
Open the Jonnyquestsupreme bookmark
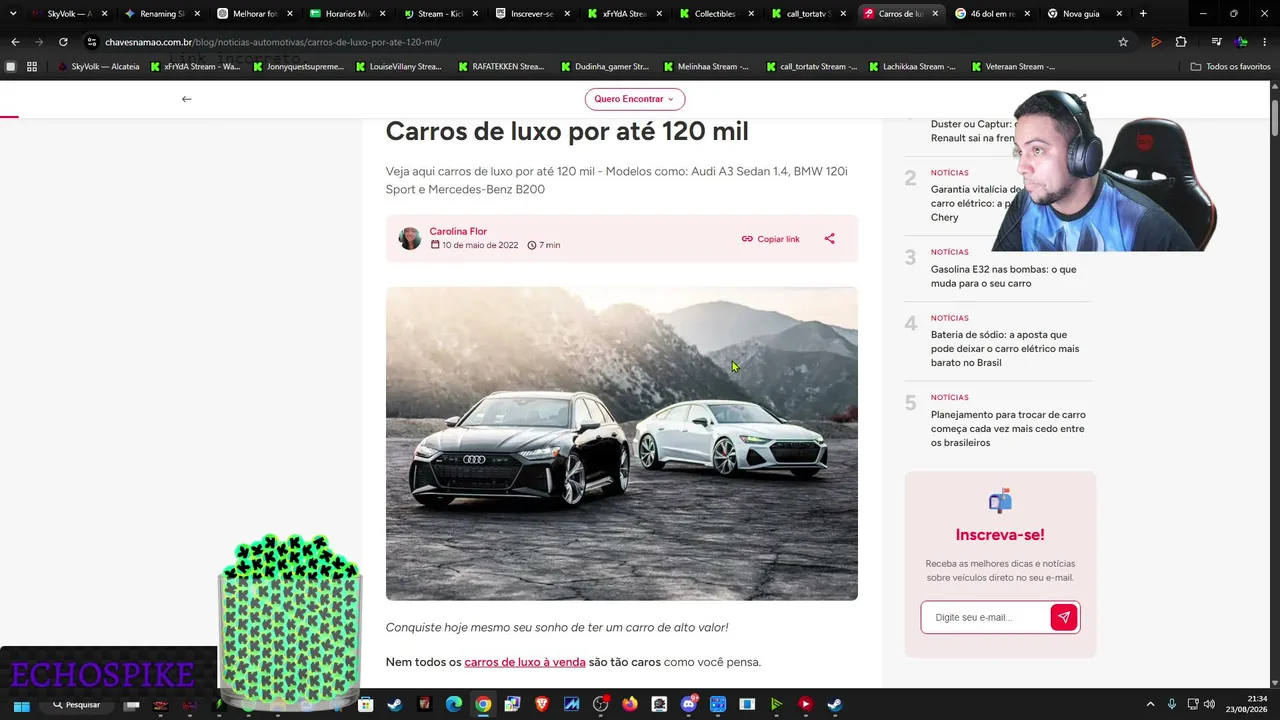click(298, 67)
